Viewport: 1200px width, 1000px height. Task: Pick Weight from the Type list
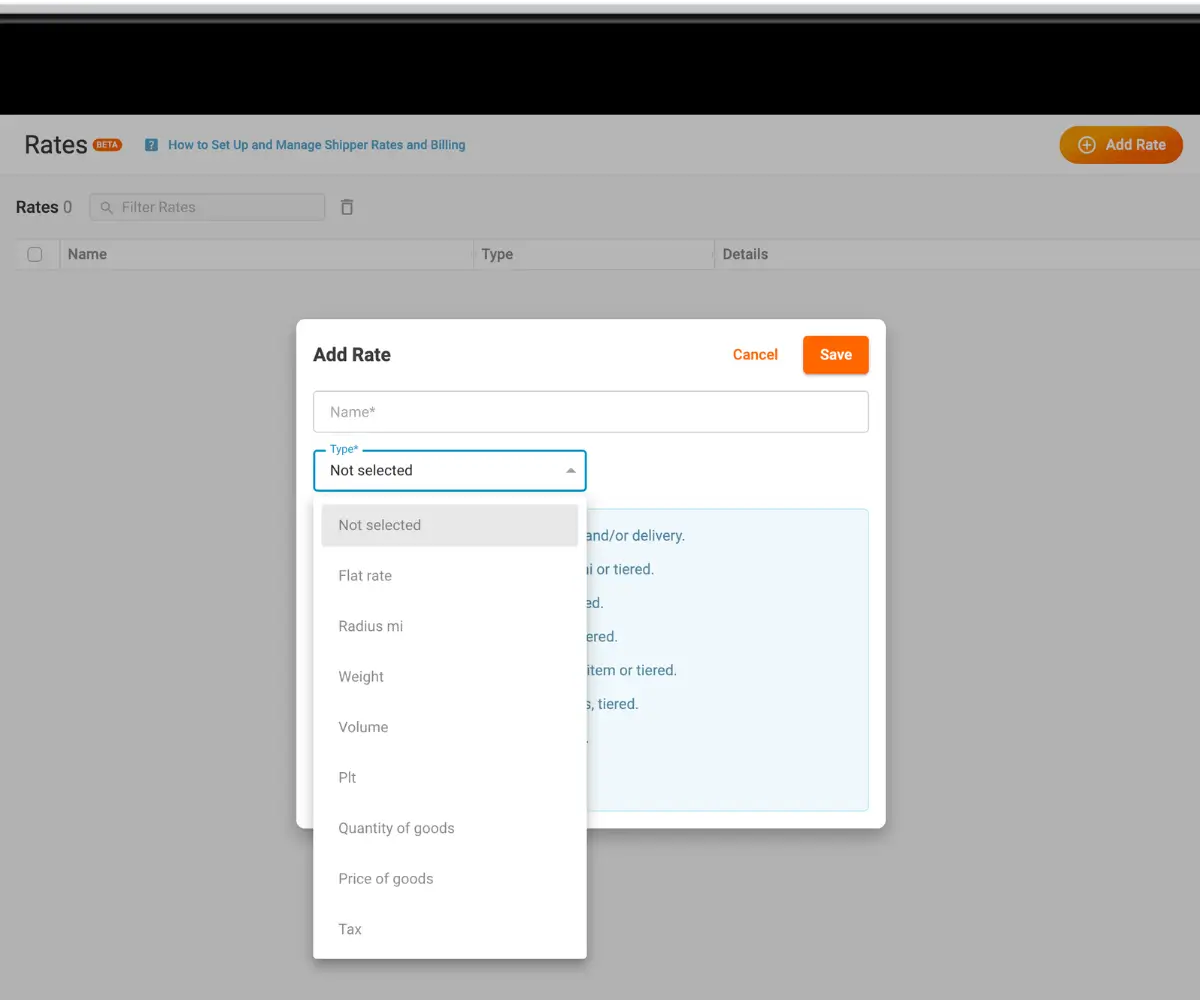tap(450, 677)
